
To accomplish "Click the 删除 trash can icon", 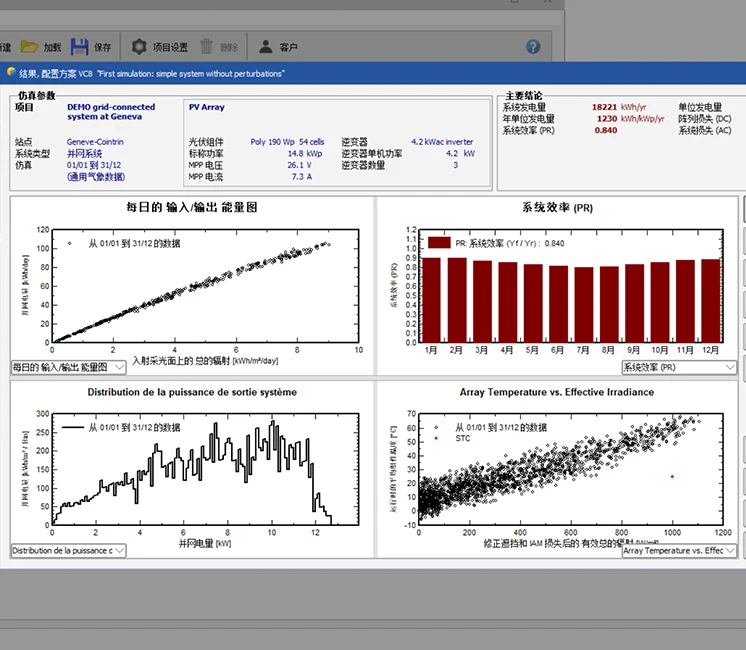I will pos(207,47).
